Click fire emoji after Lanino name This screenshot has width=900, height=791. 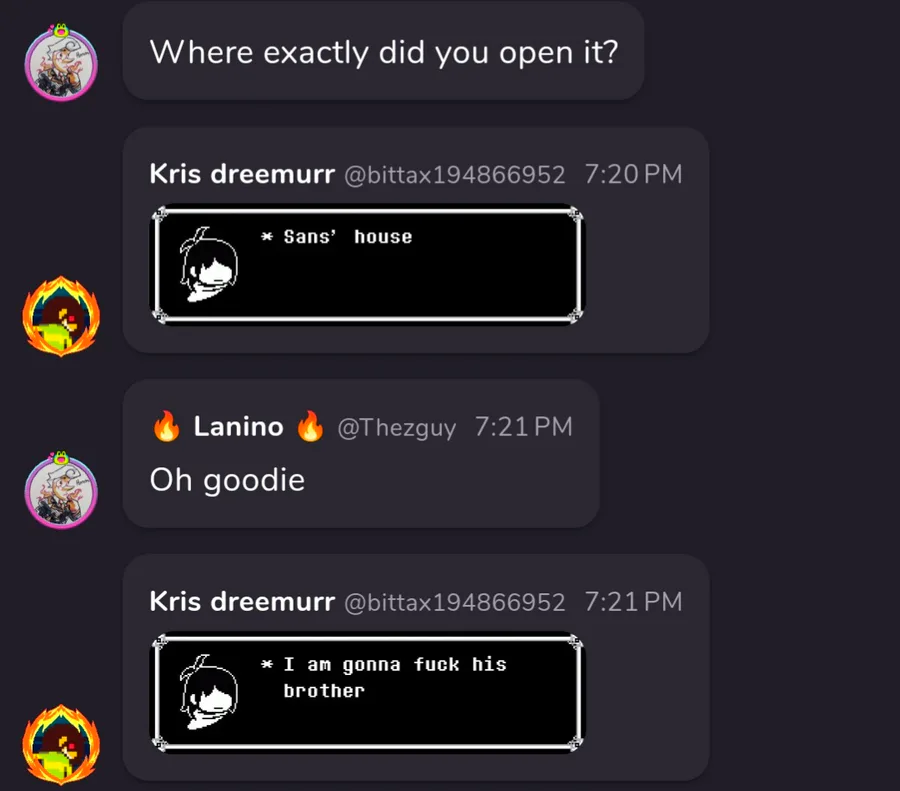coord(310,426)
